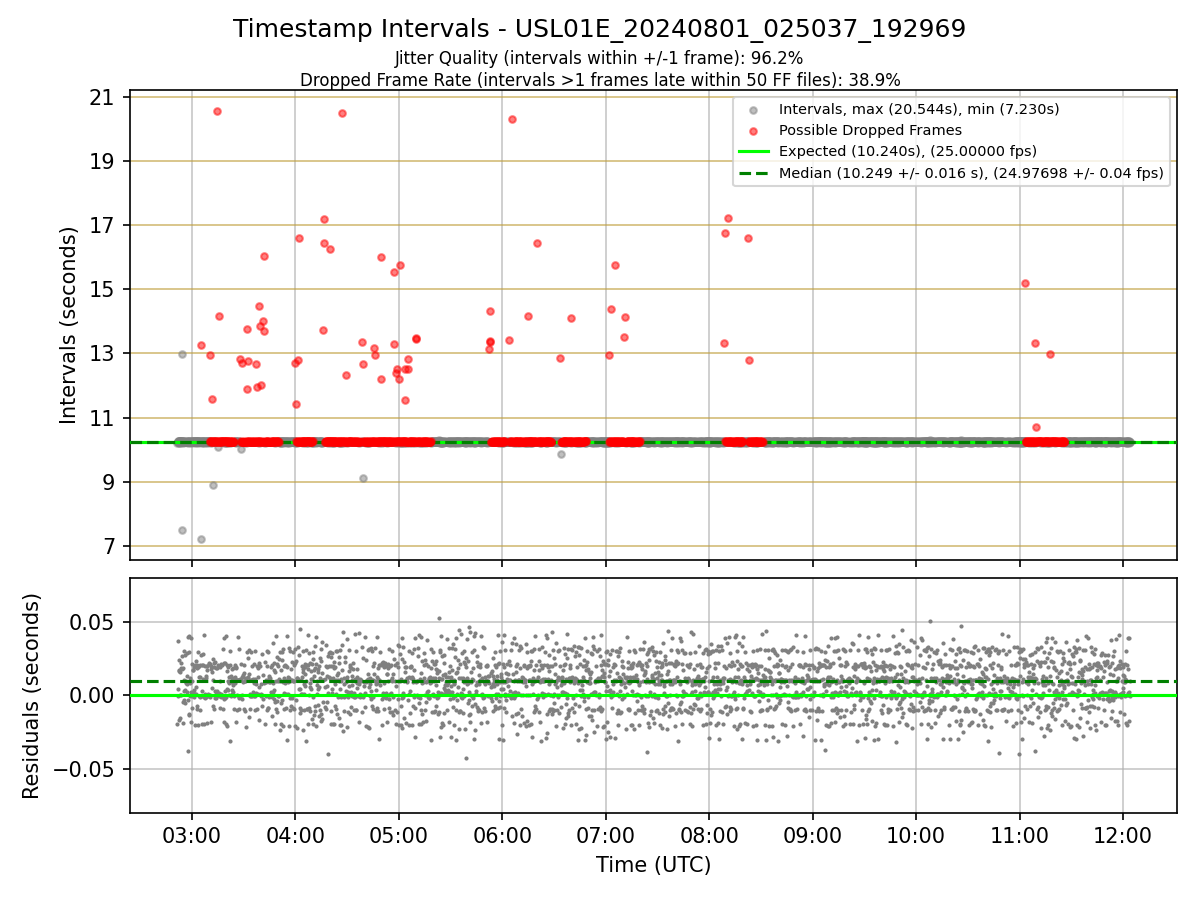Click the dashed green line sample in the legend

click(x=753, y=173)
